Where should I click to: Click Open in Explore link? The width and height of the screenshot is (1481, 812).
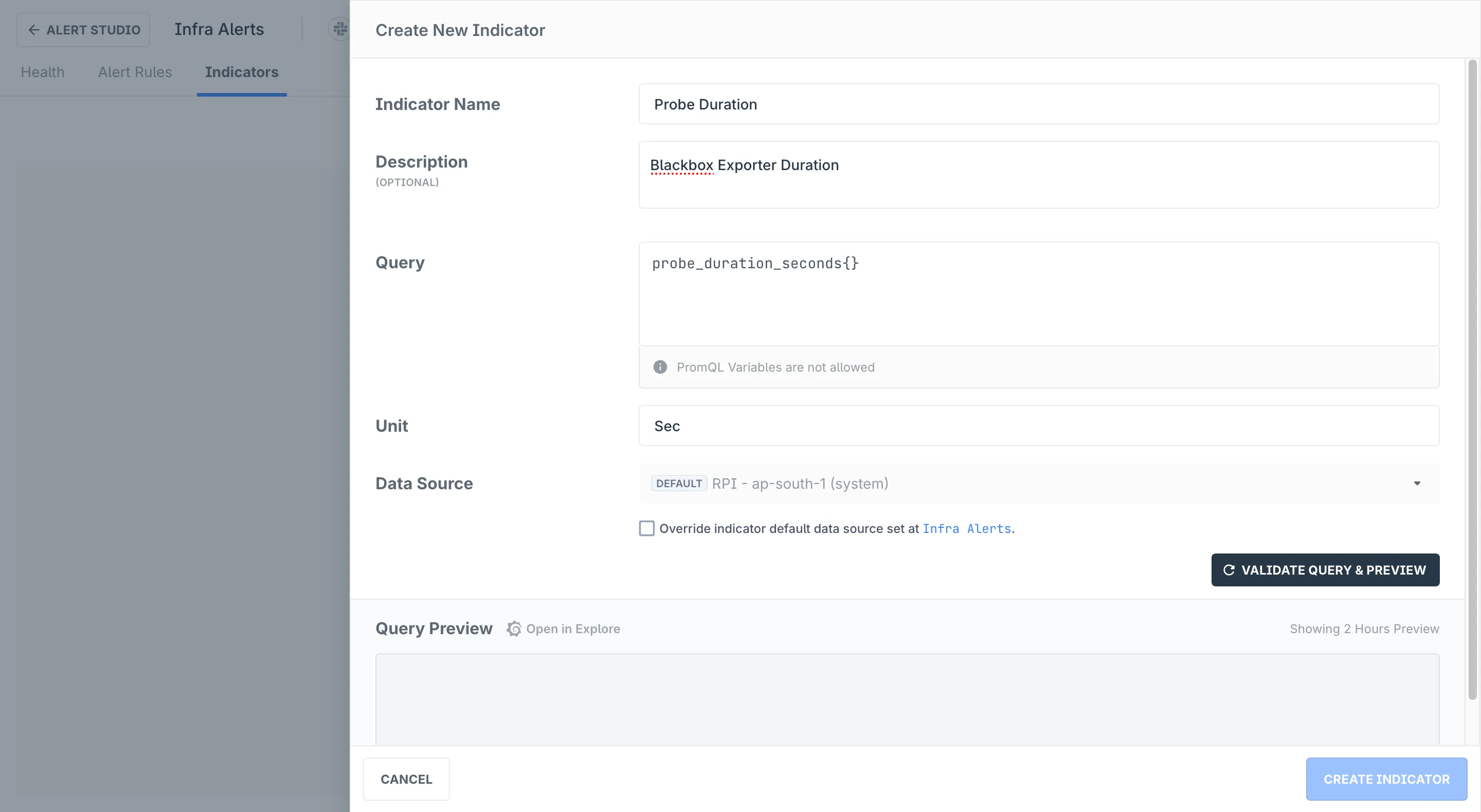573,629
